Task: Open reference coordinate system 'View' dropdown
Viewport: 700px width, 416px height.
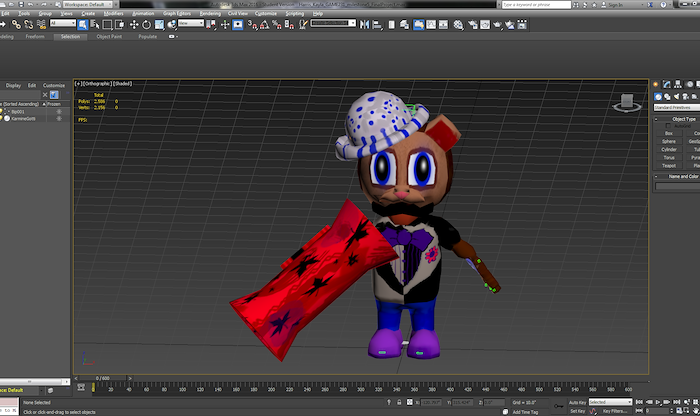Action: (191, 23)
